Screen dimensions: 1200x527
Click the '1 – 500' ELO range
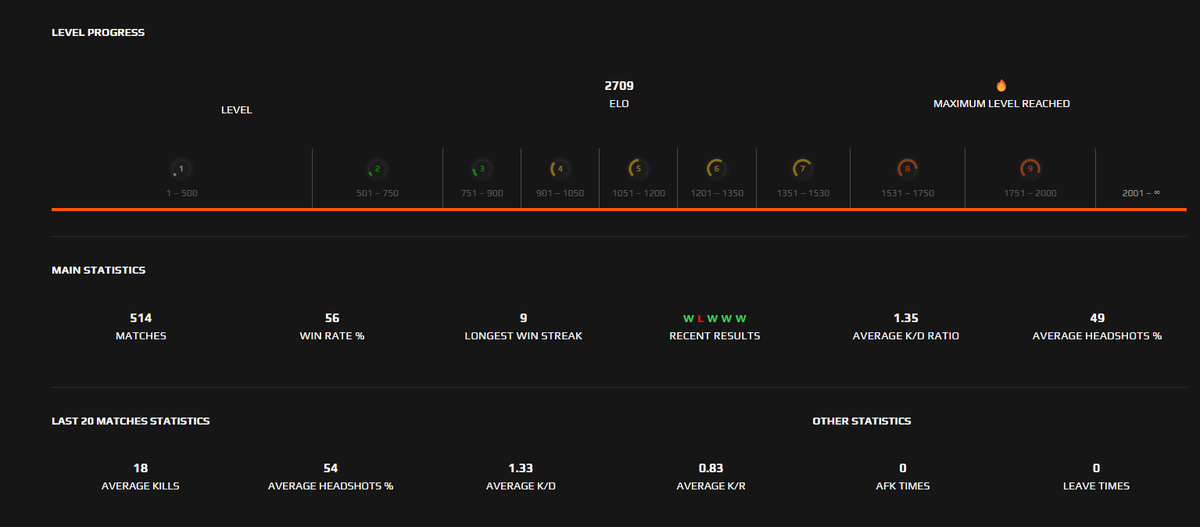[182, 193]
